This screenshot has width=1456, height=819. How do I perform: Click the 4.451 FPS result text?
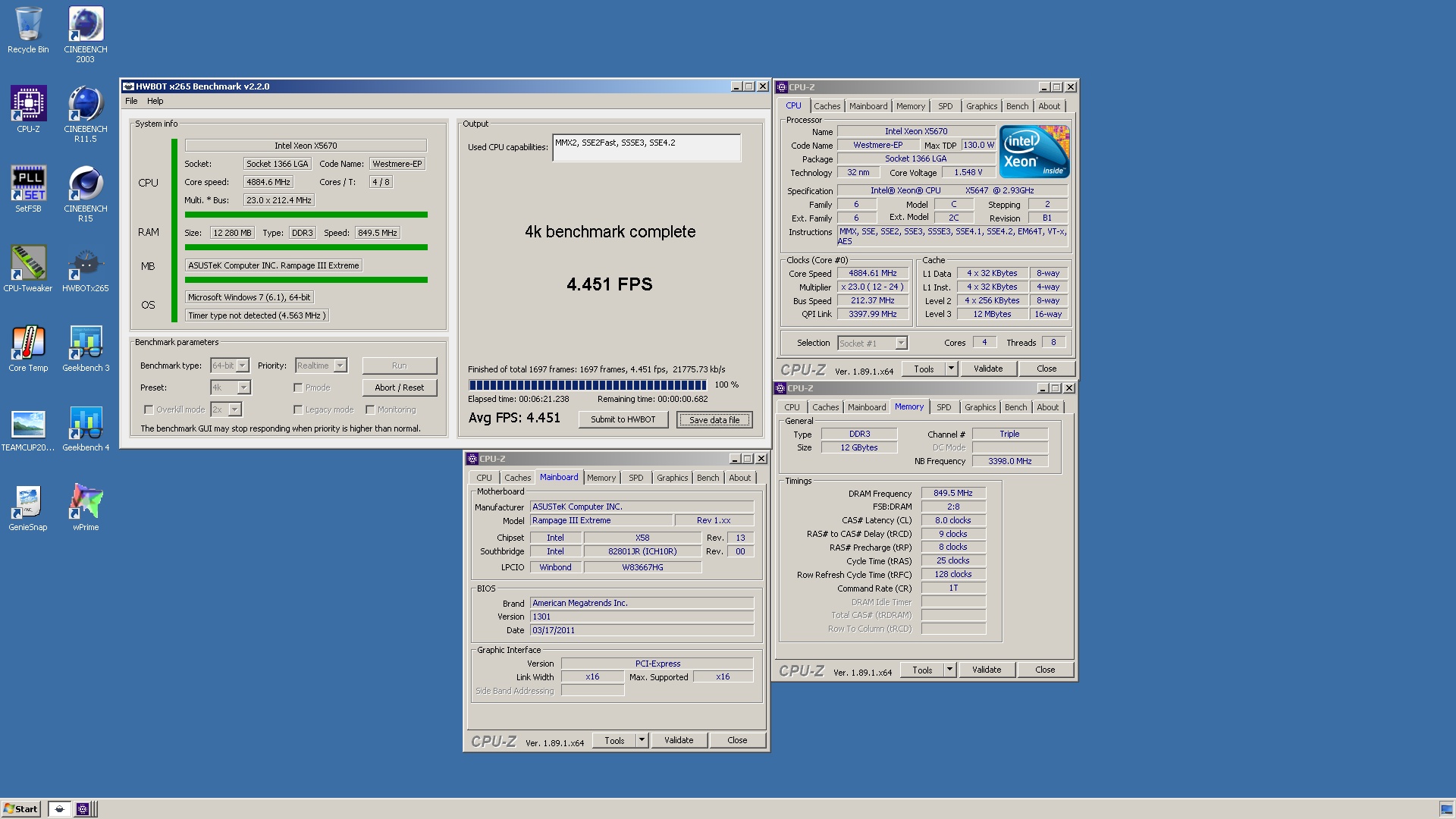click(610, 284)
